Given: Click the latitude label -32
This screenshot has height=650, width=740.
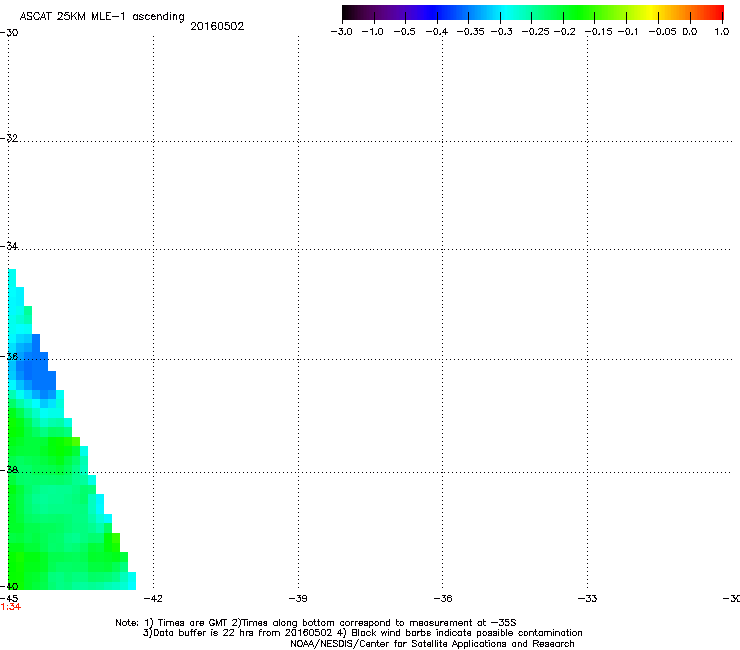Looking at the screenshot, I should click(9, 138).
